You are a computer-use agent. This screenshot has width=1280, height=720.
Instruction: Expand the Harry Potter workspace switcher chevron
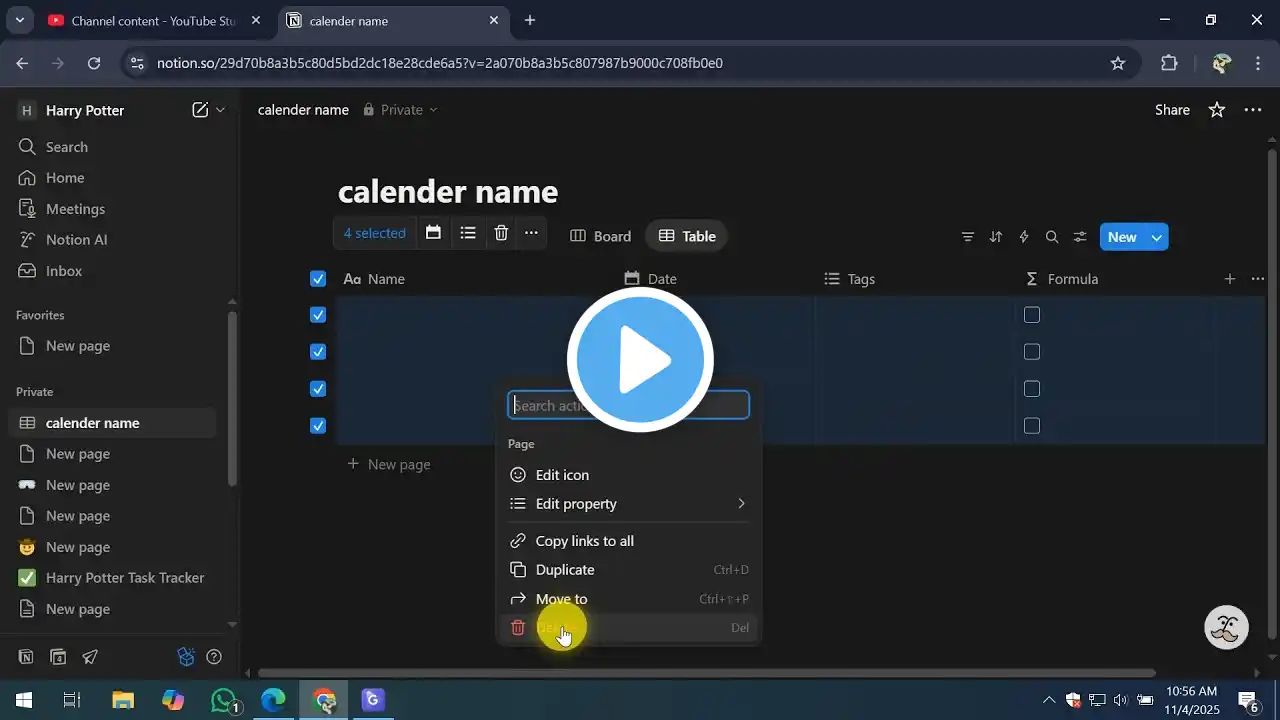tap(221, 110)
